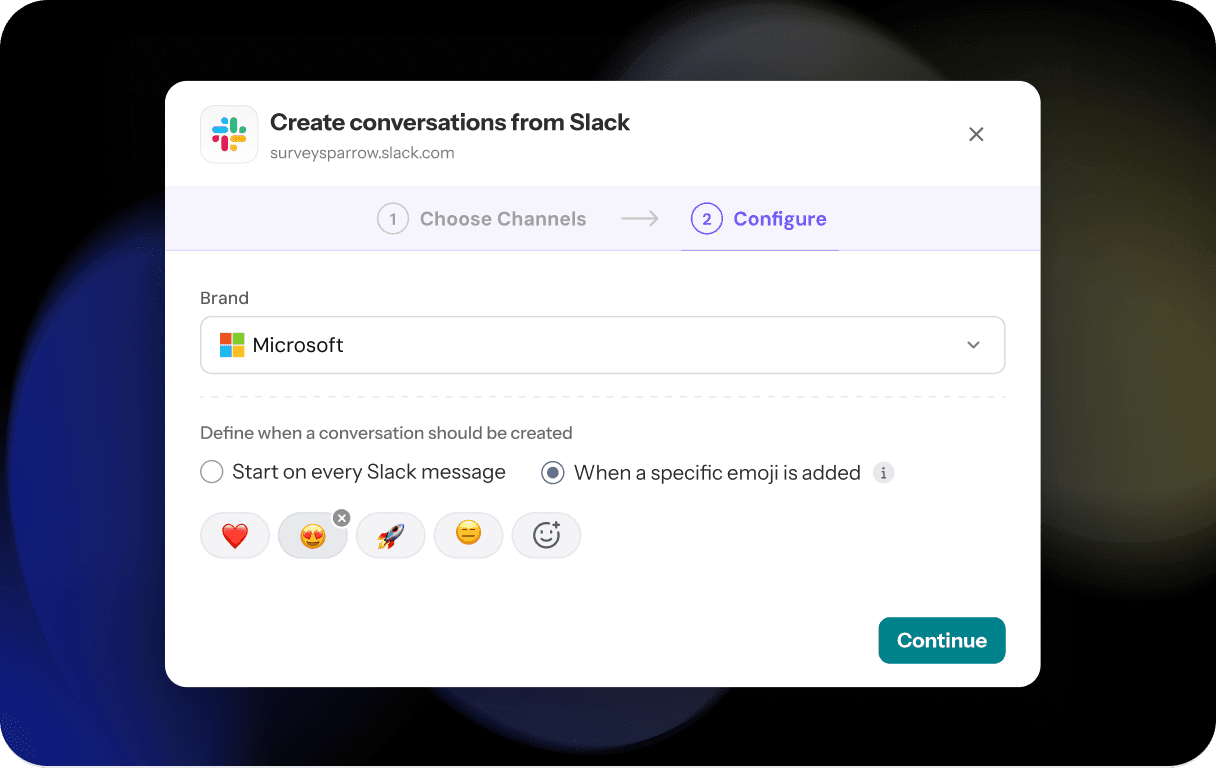Click the Continue button
This screenshot has height=768, width=1216.
pos(942,640)
